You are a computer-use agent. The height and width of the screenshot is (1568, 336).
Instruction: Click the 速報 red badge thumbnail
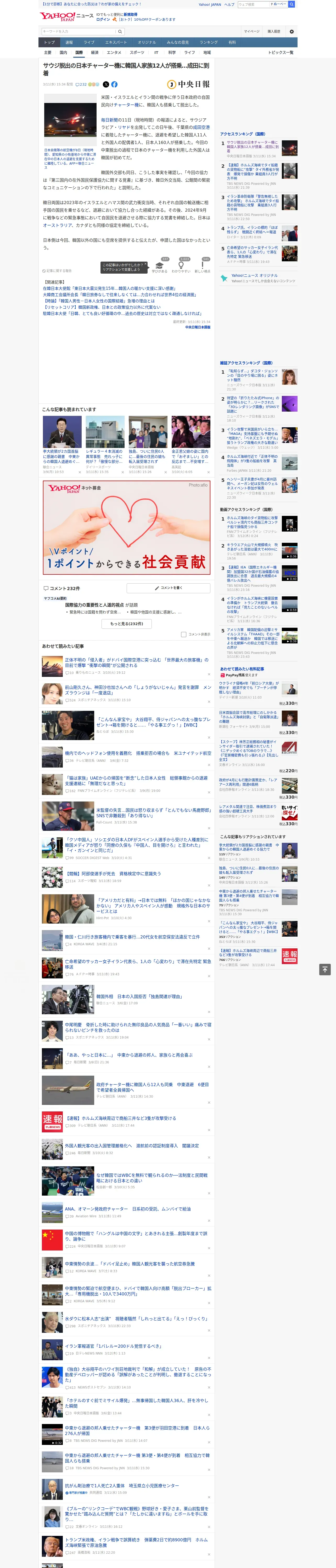(52, 1122)
